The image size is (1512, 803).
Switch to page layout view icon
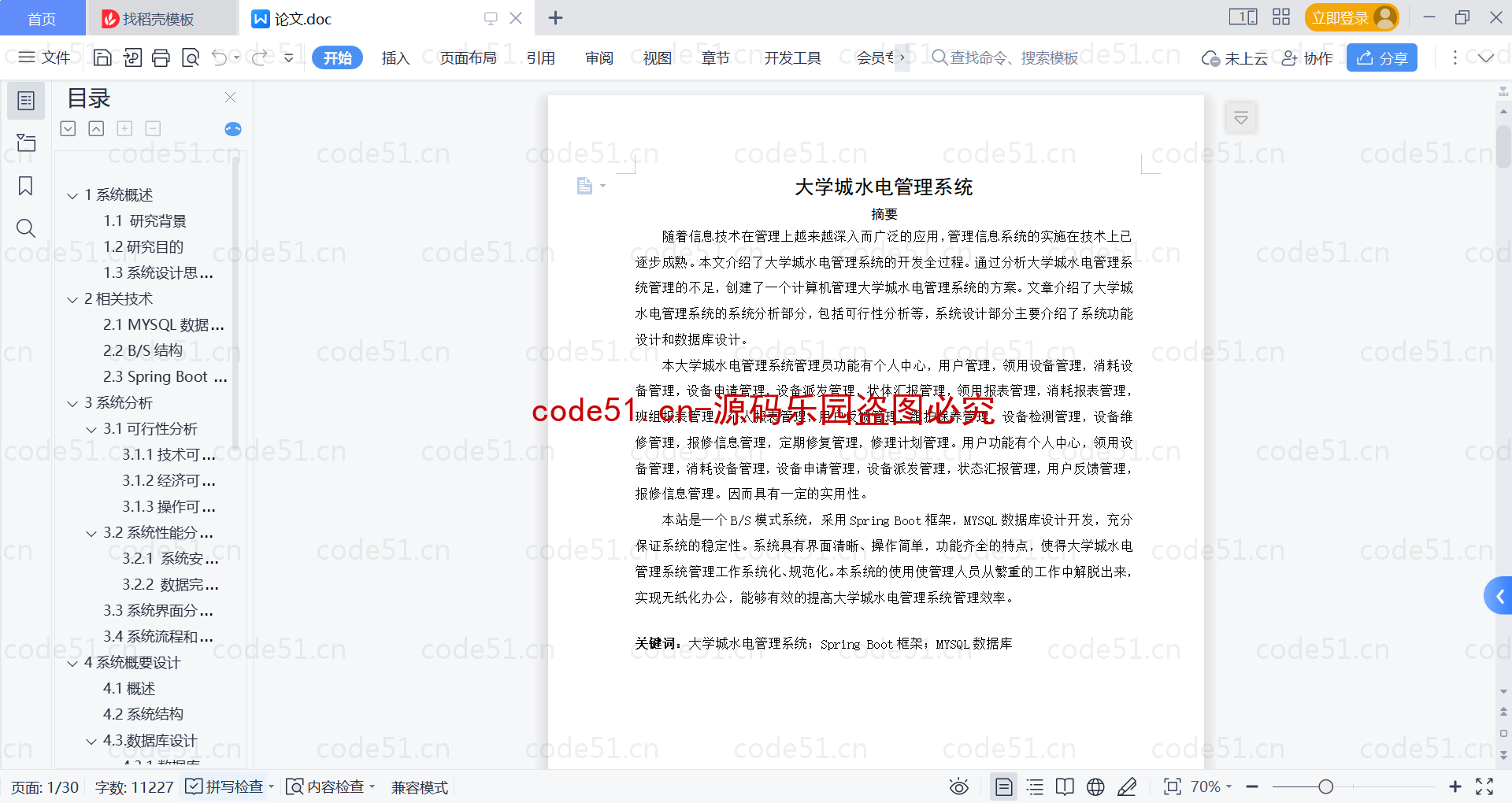tap(1003, 786)
